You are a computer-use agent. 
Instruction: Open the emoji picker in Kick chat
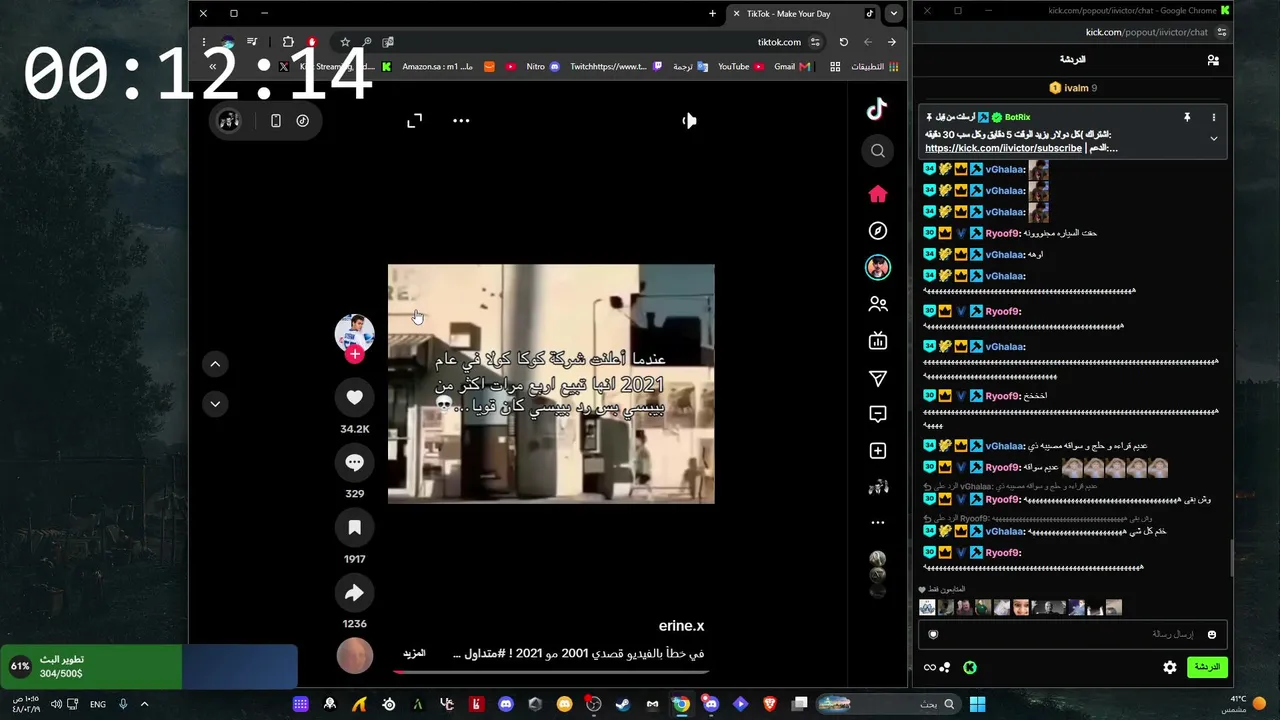(1212, 634)
